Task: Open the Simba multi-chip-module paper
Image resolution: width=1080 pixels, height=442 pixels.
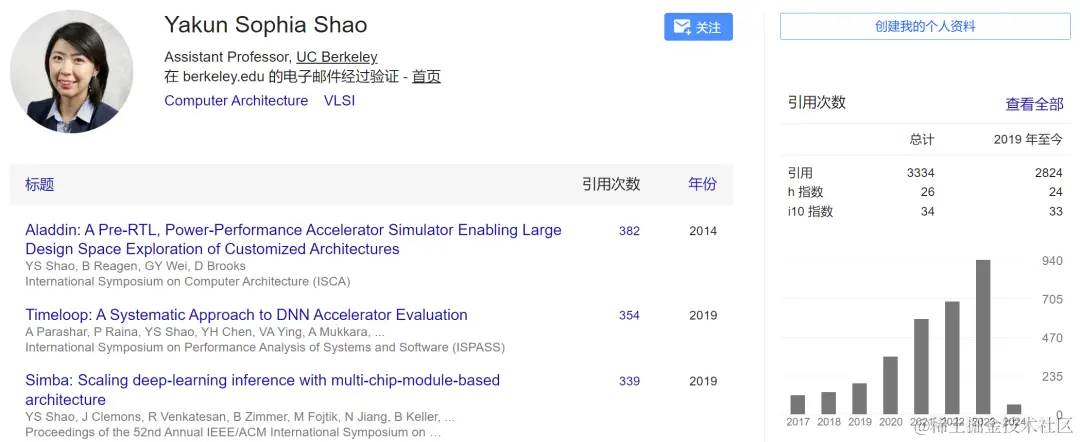Action: point(262,390)
